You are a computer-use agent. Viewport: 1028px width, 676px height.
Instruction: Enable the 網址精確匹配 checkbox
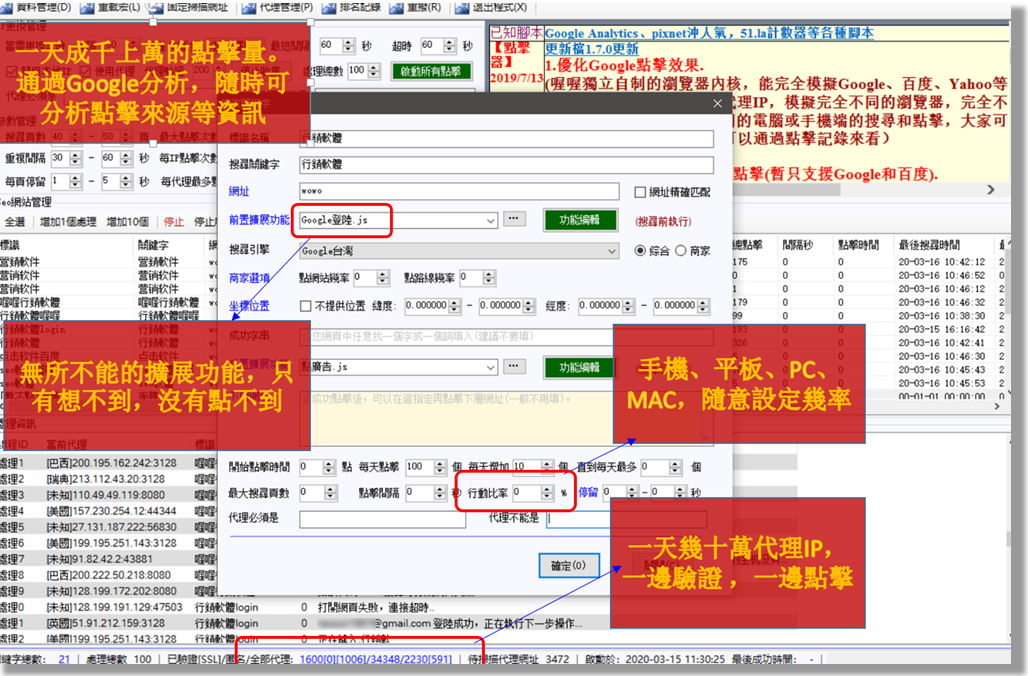(x=641, y=192)
